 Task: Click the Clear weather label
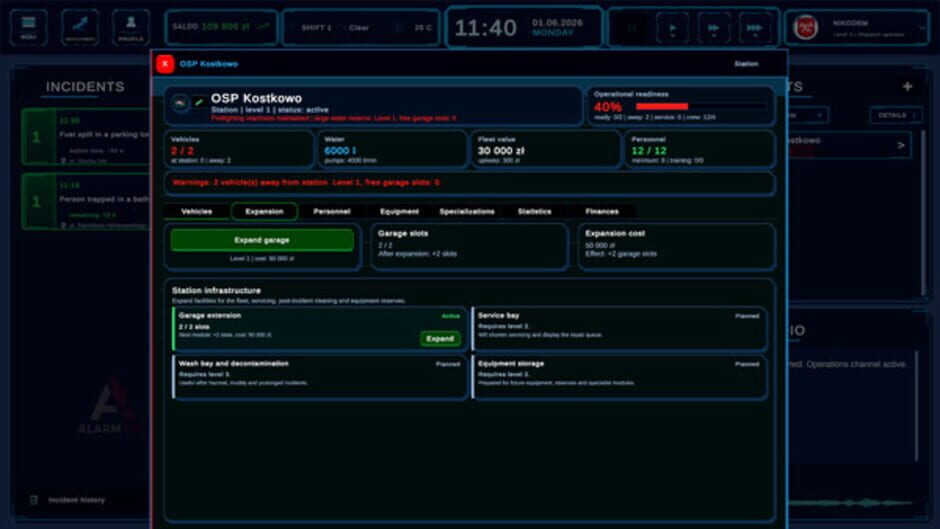[358, 28]
